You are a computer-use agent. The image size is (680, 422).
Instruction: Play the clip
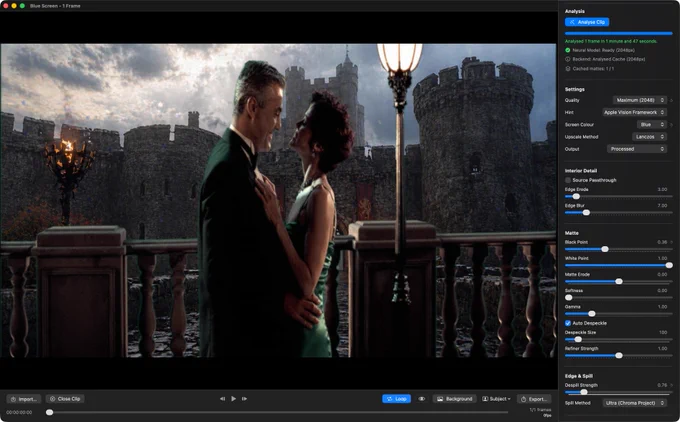point(233,399)
